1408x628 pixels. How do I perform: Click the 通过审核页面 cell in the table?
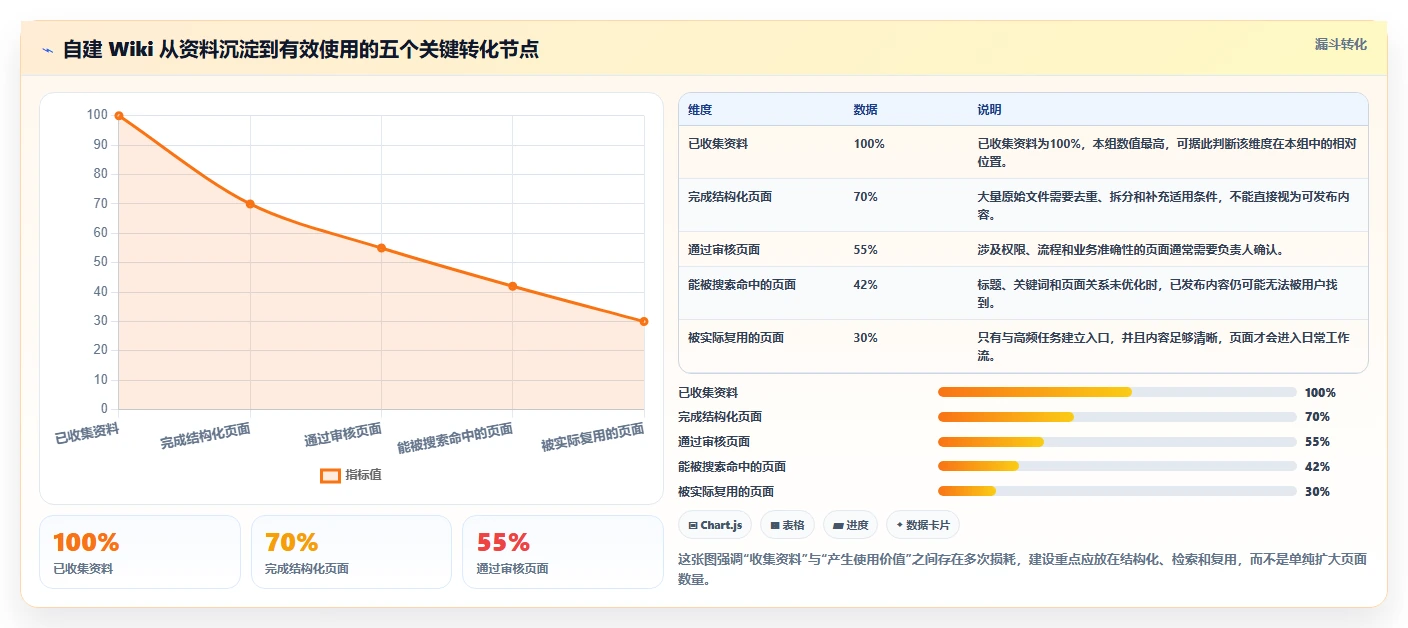pos(724,250)
